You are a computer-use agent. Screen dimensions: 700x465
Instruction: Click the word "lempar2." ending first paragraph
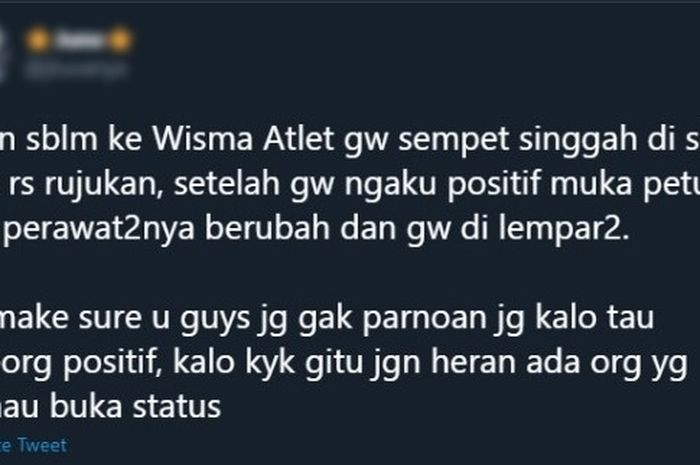pos(563,229)
